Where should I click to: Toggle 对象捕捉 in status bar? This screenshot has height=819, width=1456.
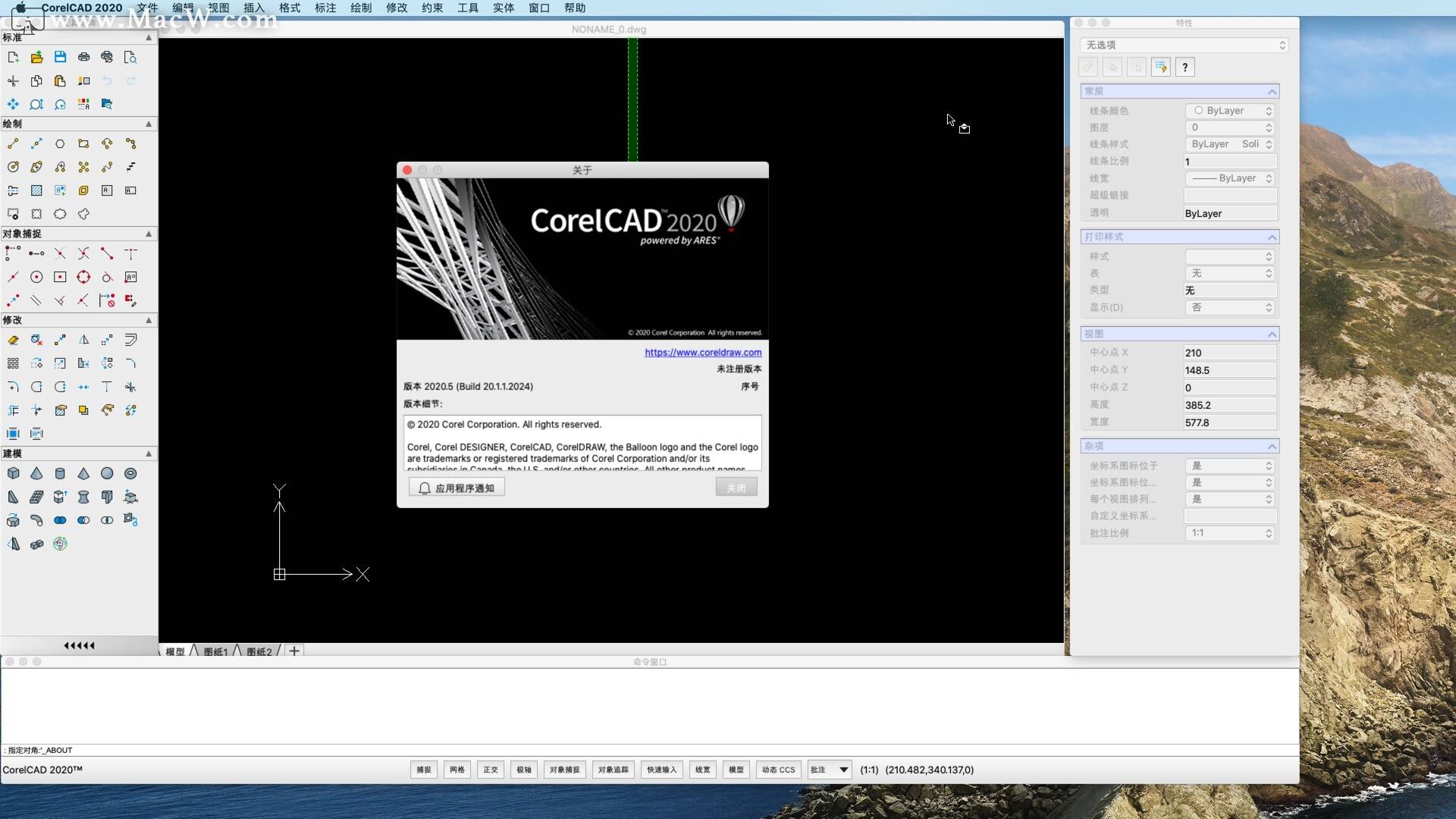pyautogui.click(x=564, y=769)
